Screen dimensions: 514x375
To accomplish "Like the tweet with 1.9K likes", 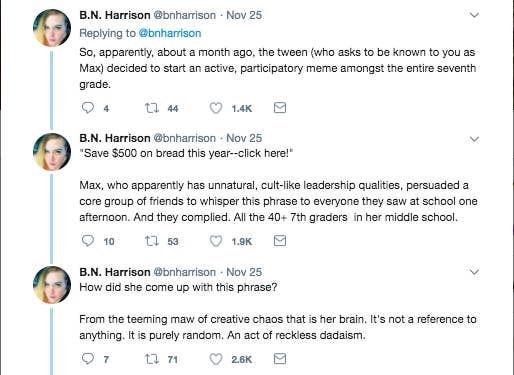I will point(216,241).
